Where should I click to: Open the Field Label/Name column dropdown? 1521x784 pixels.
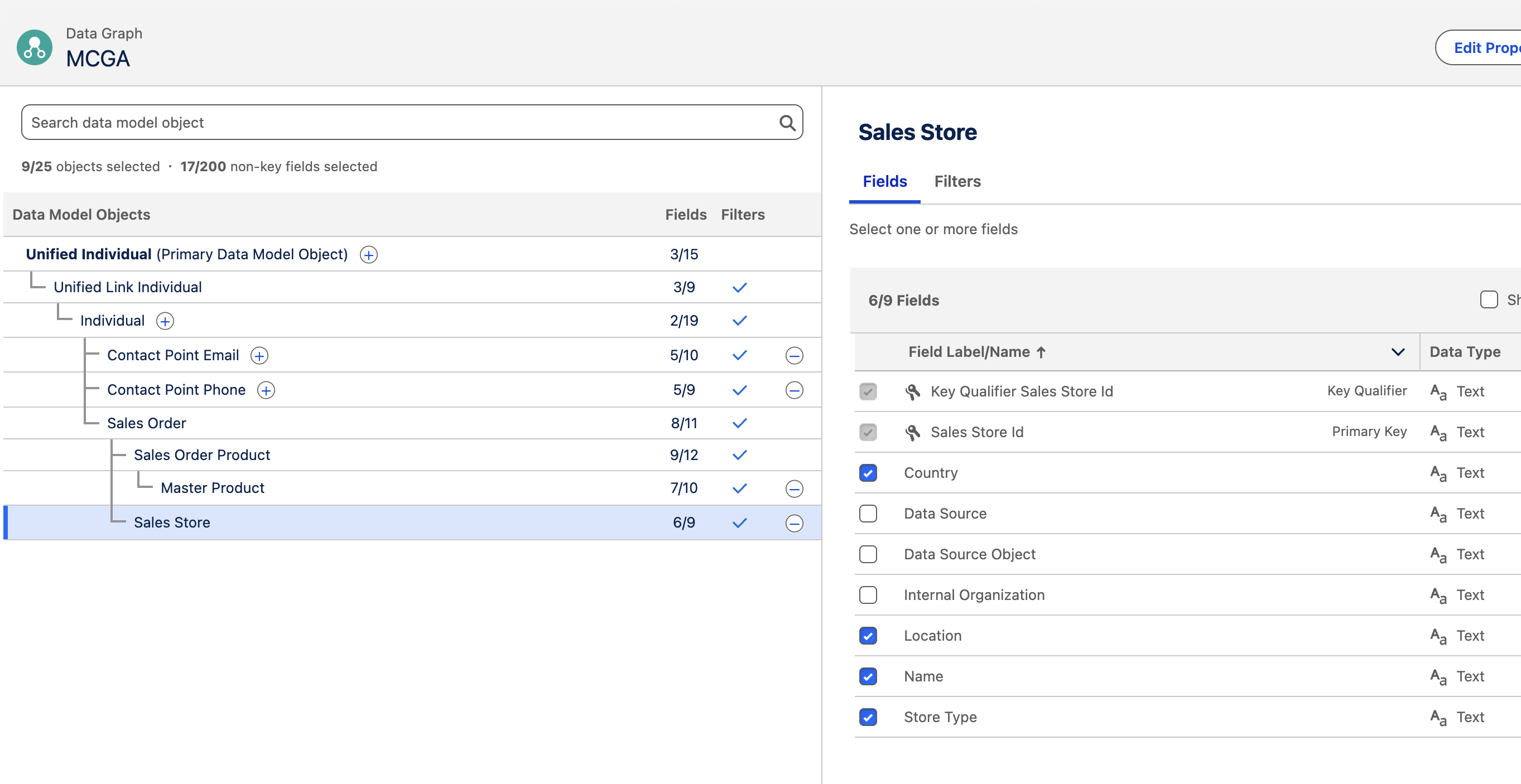pyautogui.click(x=1398, y=352)
